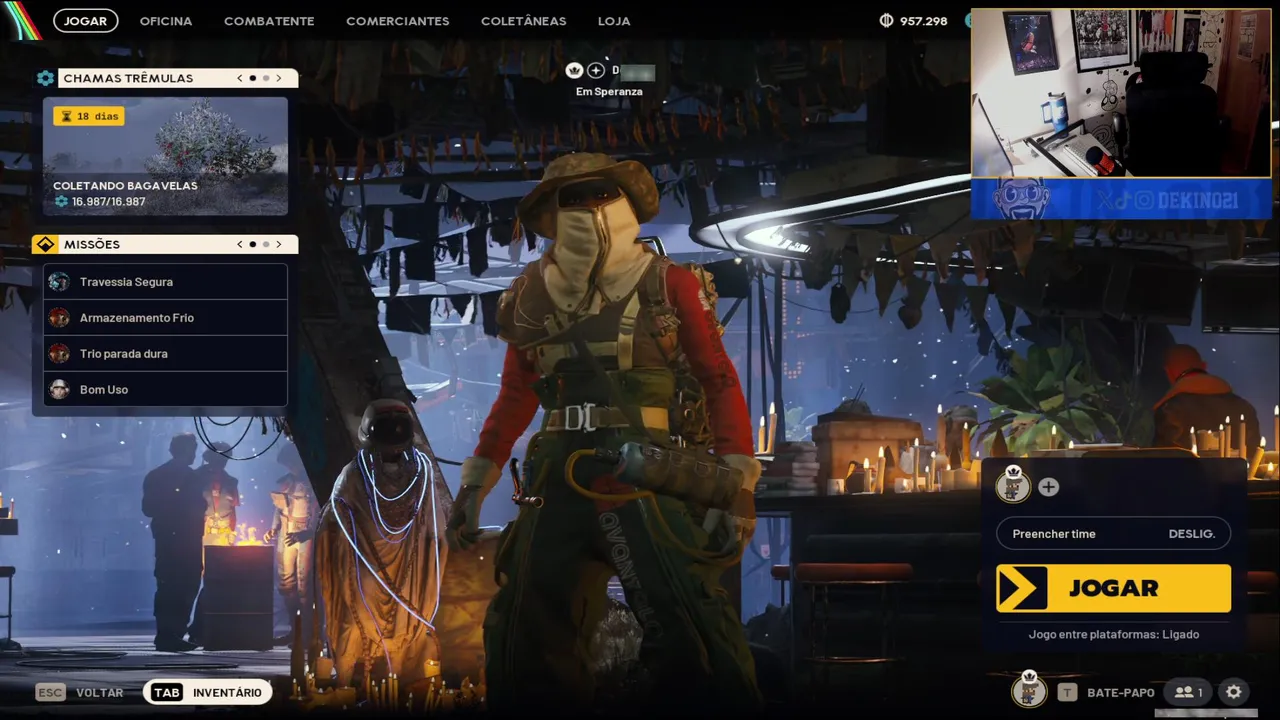
Task: Click the coin currency icon
Action: (x=886, y=20)
